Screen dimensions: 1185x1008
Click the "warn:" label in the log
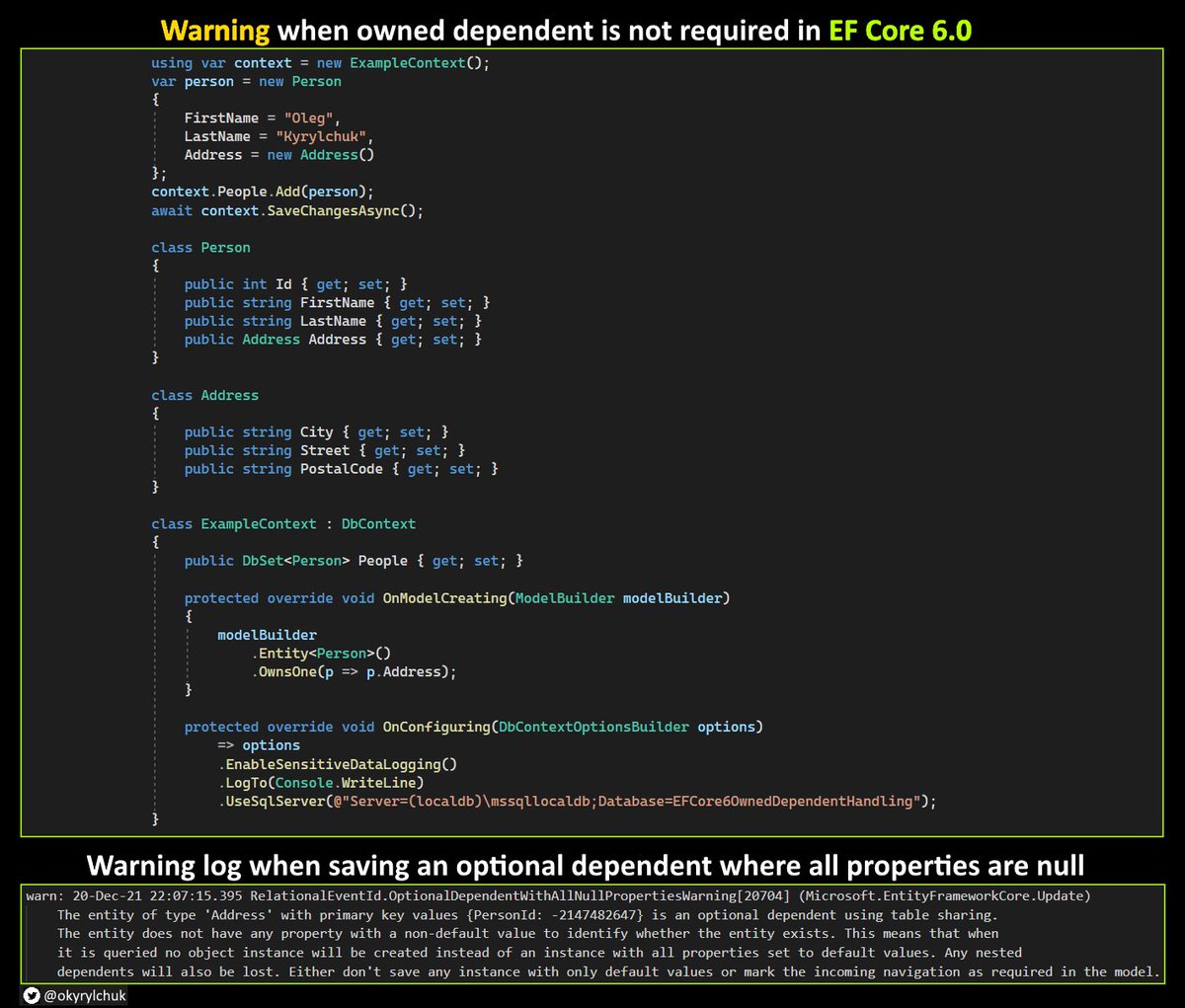point(45,896)
